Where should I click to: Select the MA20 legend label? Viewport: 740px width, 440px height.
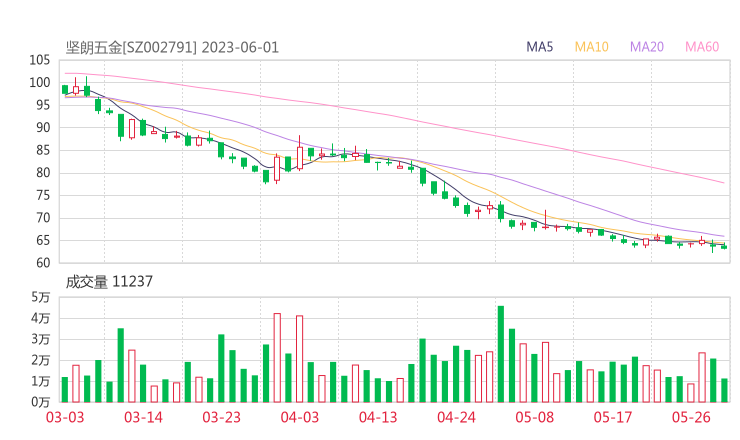647,47
